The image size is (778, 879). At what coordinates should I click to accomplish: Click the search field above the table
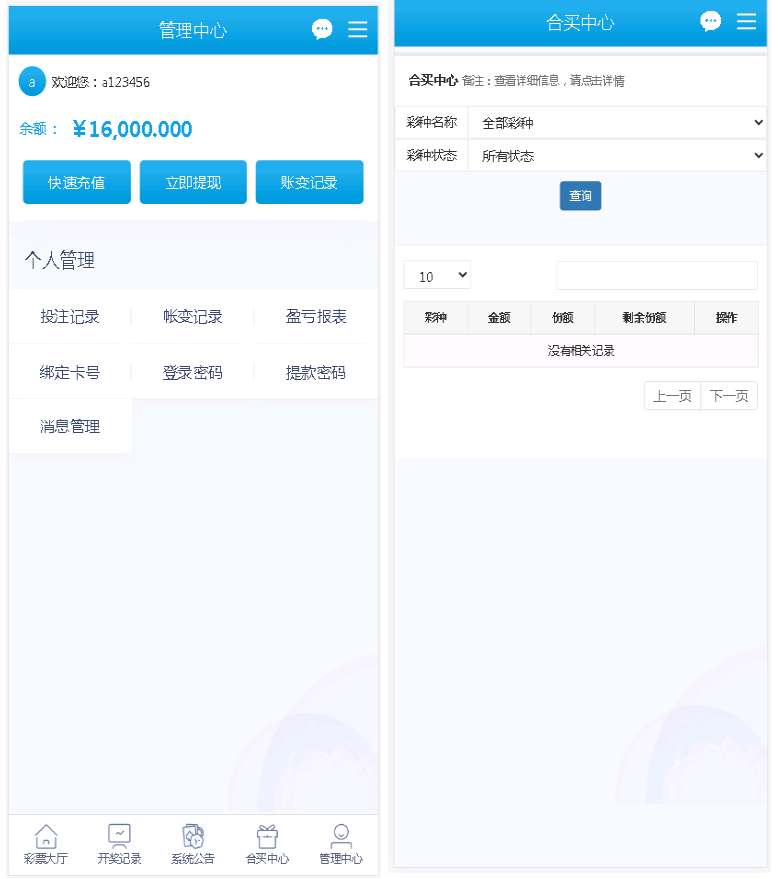click(657, 276)
